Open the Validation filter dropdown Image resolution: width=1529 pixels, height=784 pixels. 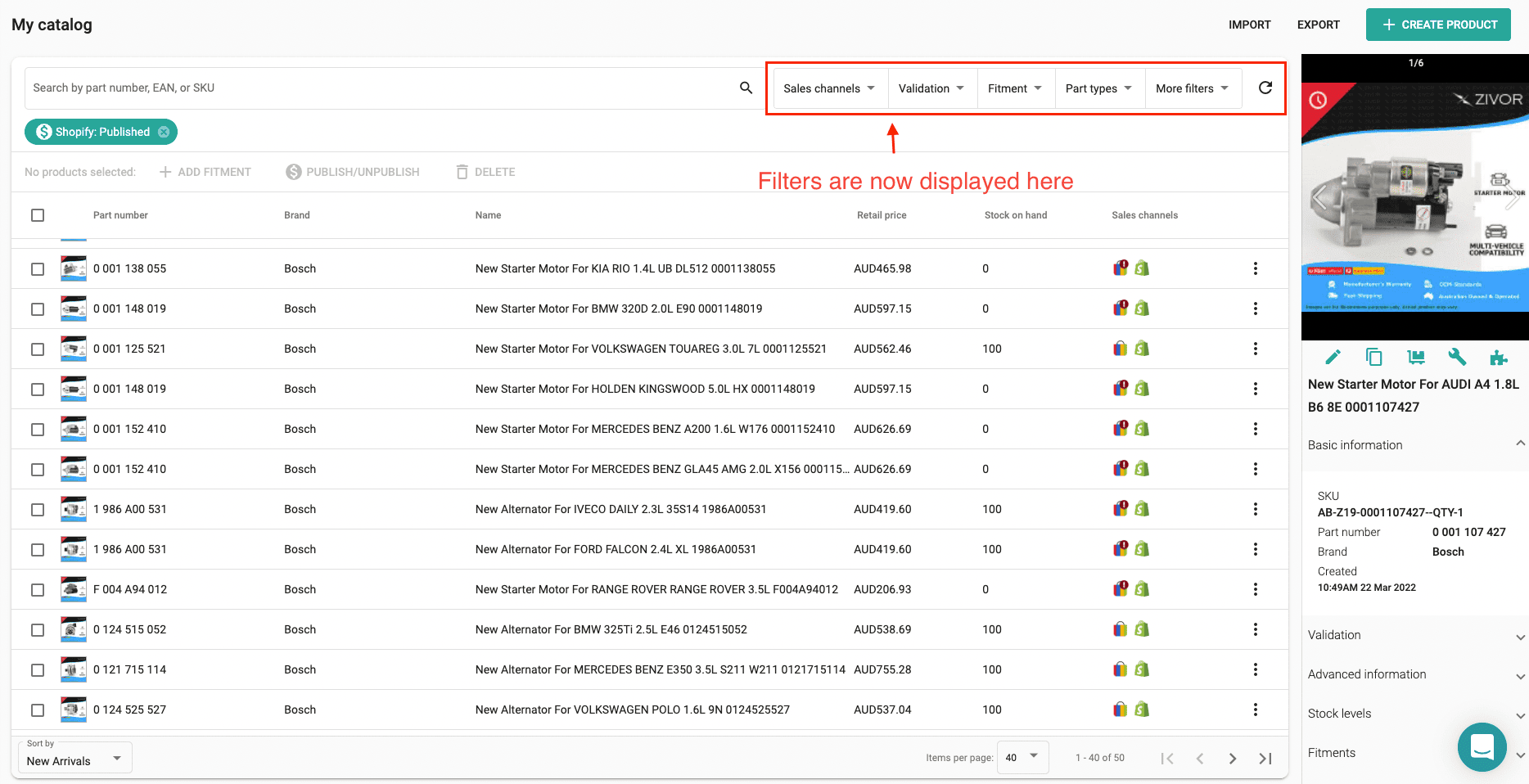click(932, 88)
